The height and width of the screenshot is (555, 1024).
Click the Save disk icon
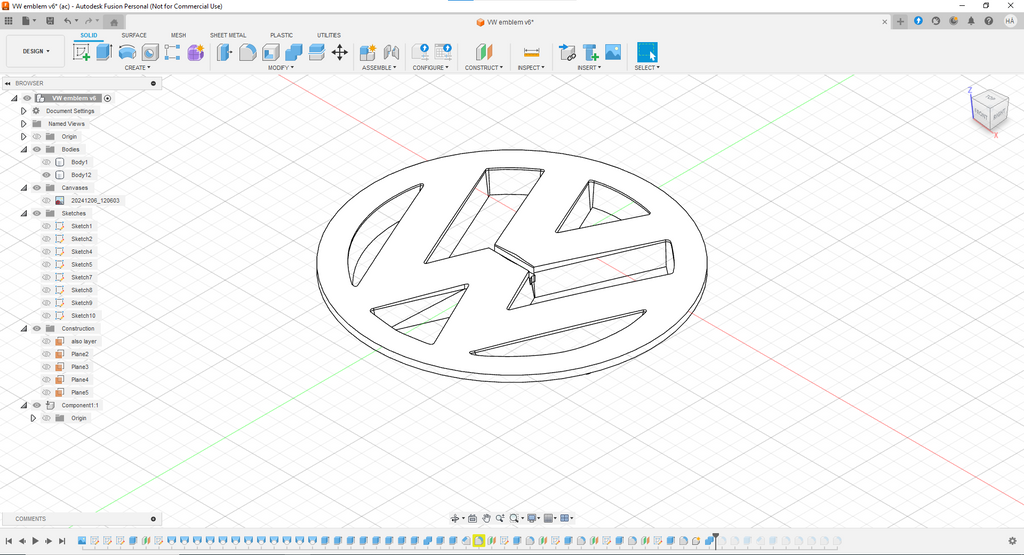click(50, 21)
